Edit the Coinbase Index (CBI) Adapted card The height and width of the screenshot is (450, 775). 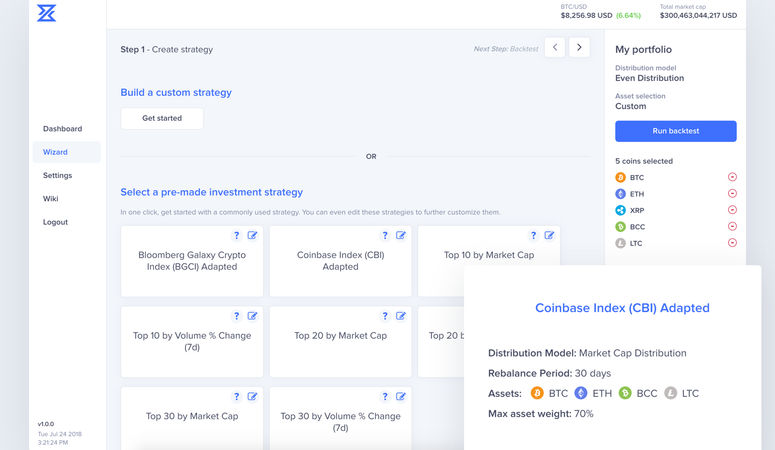click(x=401, y=235)
